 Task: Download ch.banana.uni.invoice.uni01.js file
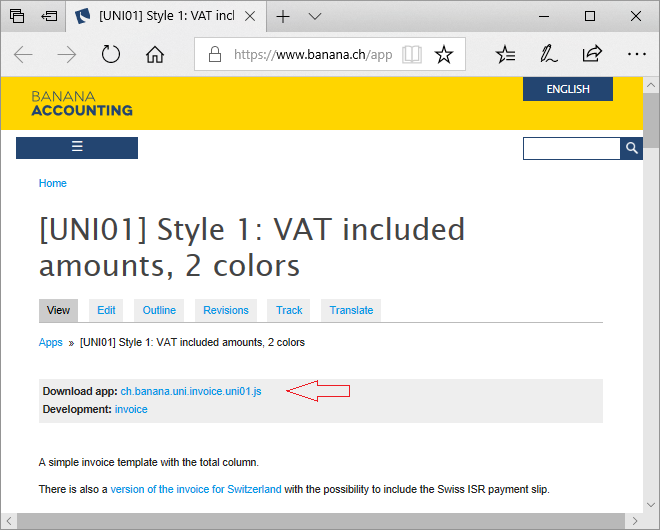point(191,391)
